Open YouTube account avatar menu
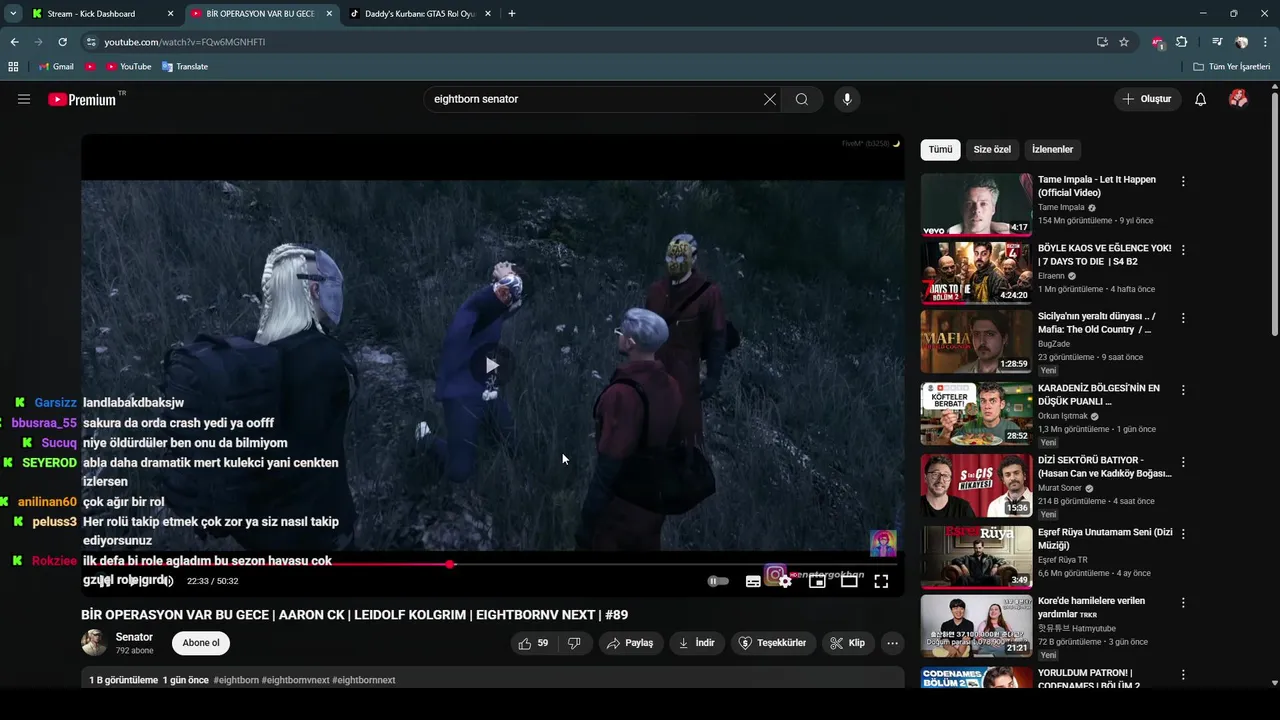 click(1238, 99)
